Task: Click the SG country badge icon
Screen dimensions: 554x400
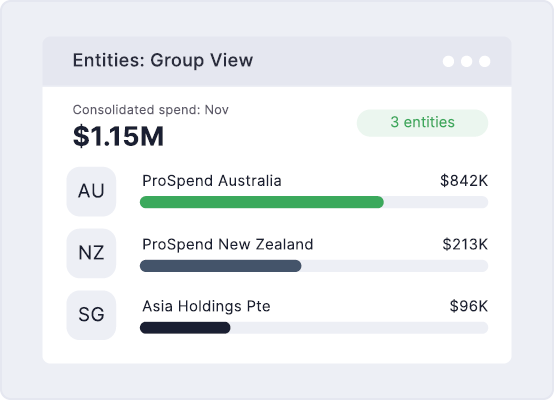Action: click(91, 315)
